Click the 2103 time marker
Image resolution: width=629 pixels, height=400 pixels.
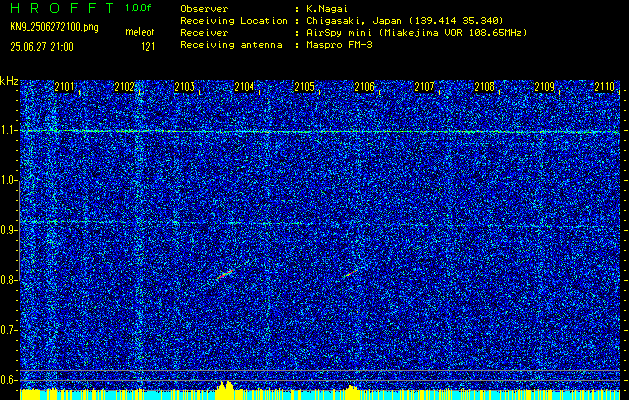185,87
